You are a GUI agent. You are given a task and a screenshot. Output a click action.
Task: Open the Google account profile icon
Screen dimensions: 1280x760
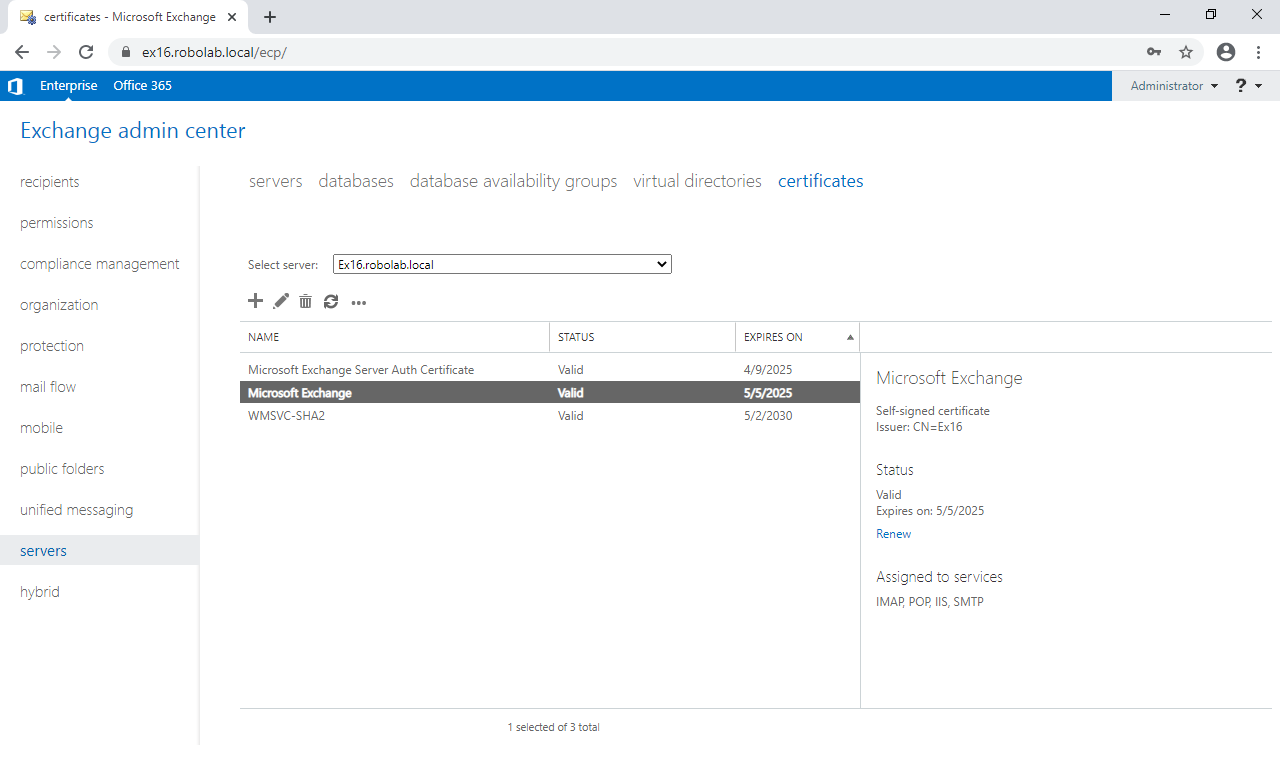click(1226, 51)
